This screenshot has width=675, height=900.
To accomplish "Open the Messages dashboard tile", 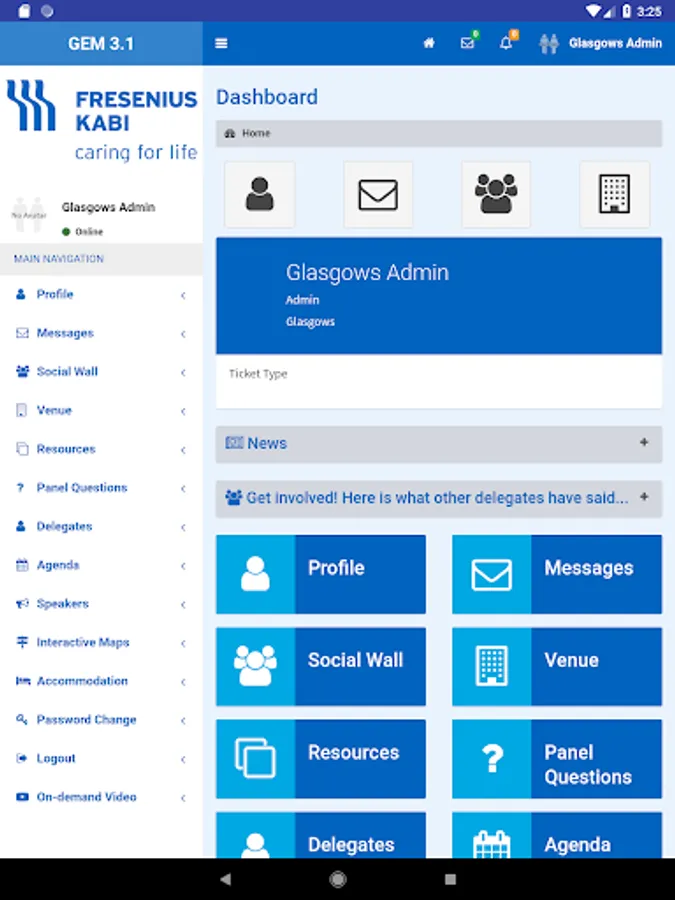I will [557, 575].
